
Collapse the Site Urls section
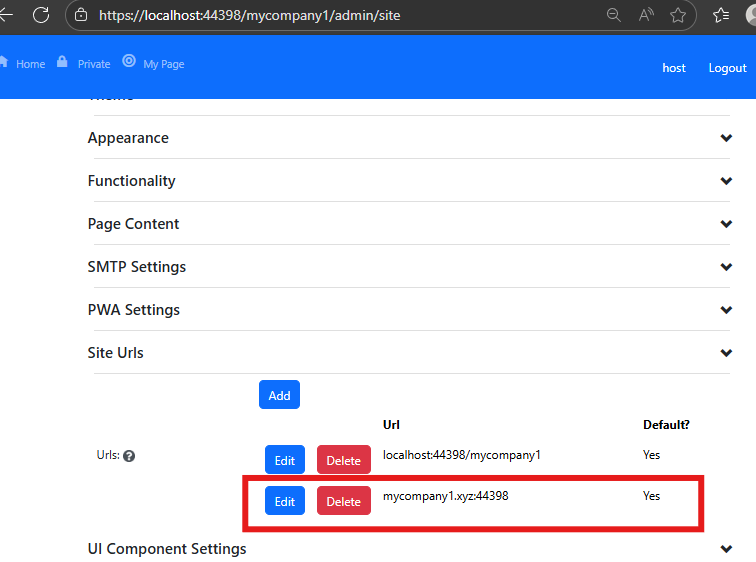click(726, 353)
